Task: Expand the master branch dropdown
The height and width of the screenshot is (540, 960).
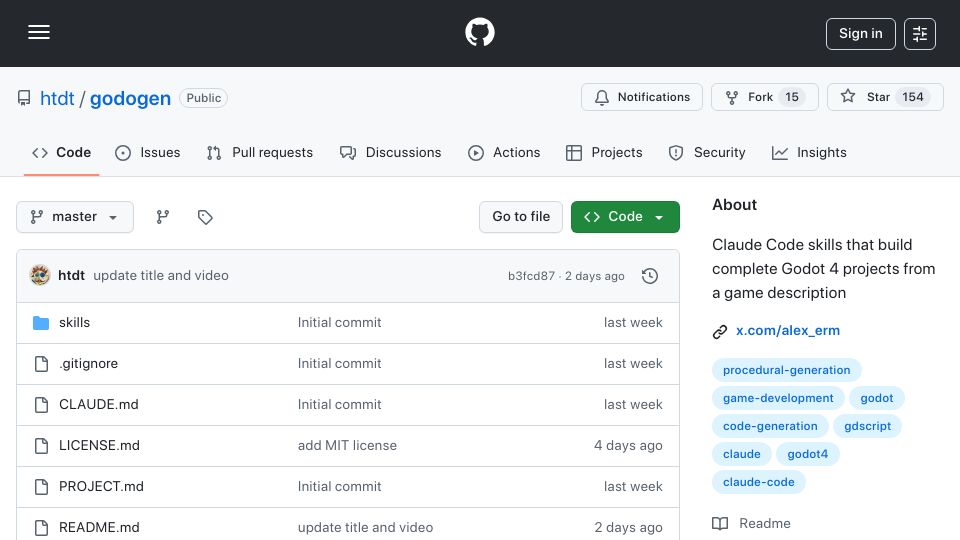Action: tap(75, 217)
